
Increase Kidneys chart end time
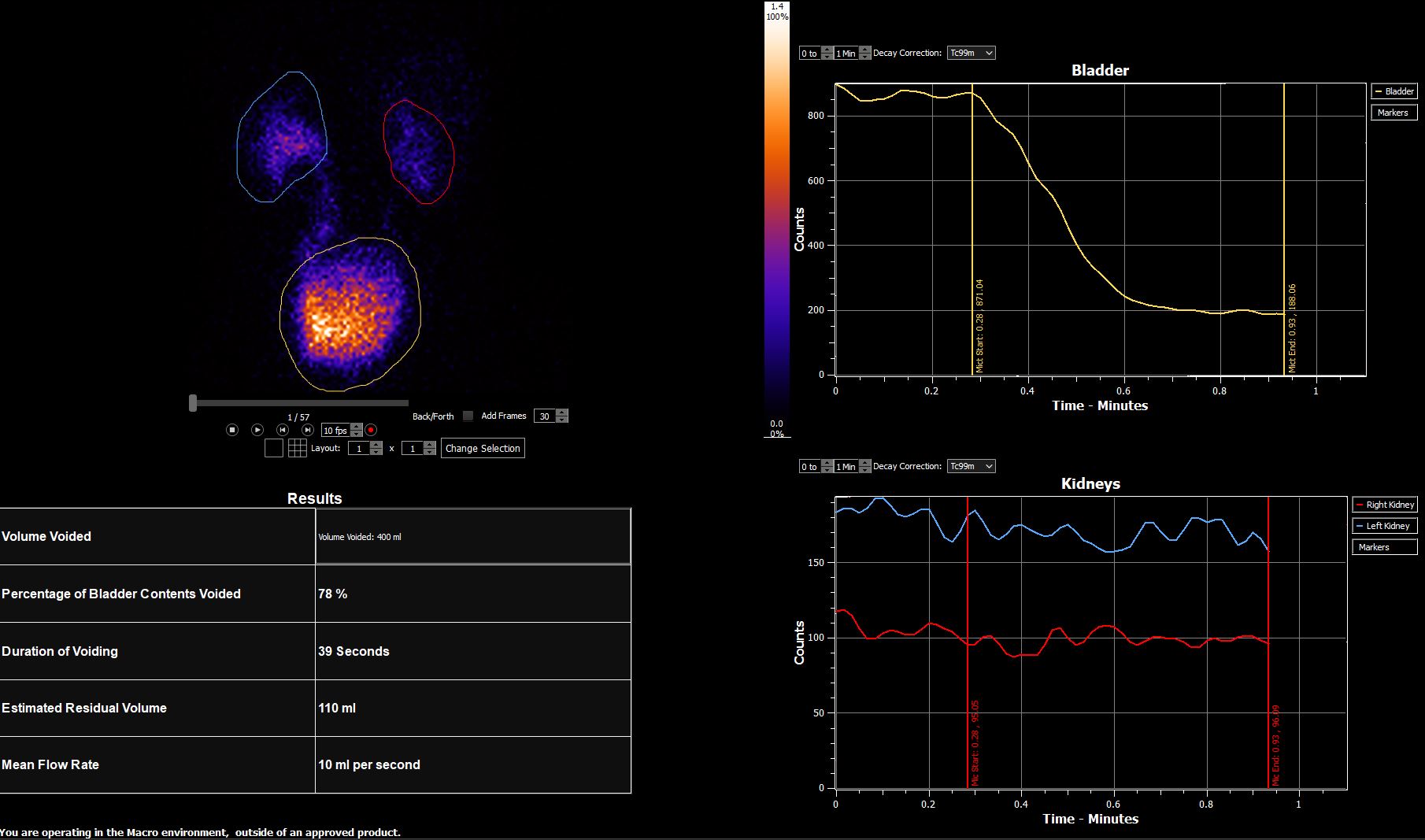point(865,463)
